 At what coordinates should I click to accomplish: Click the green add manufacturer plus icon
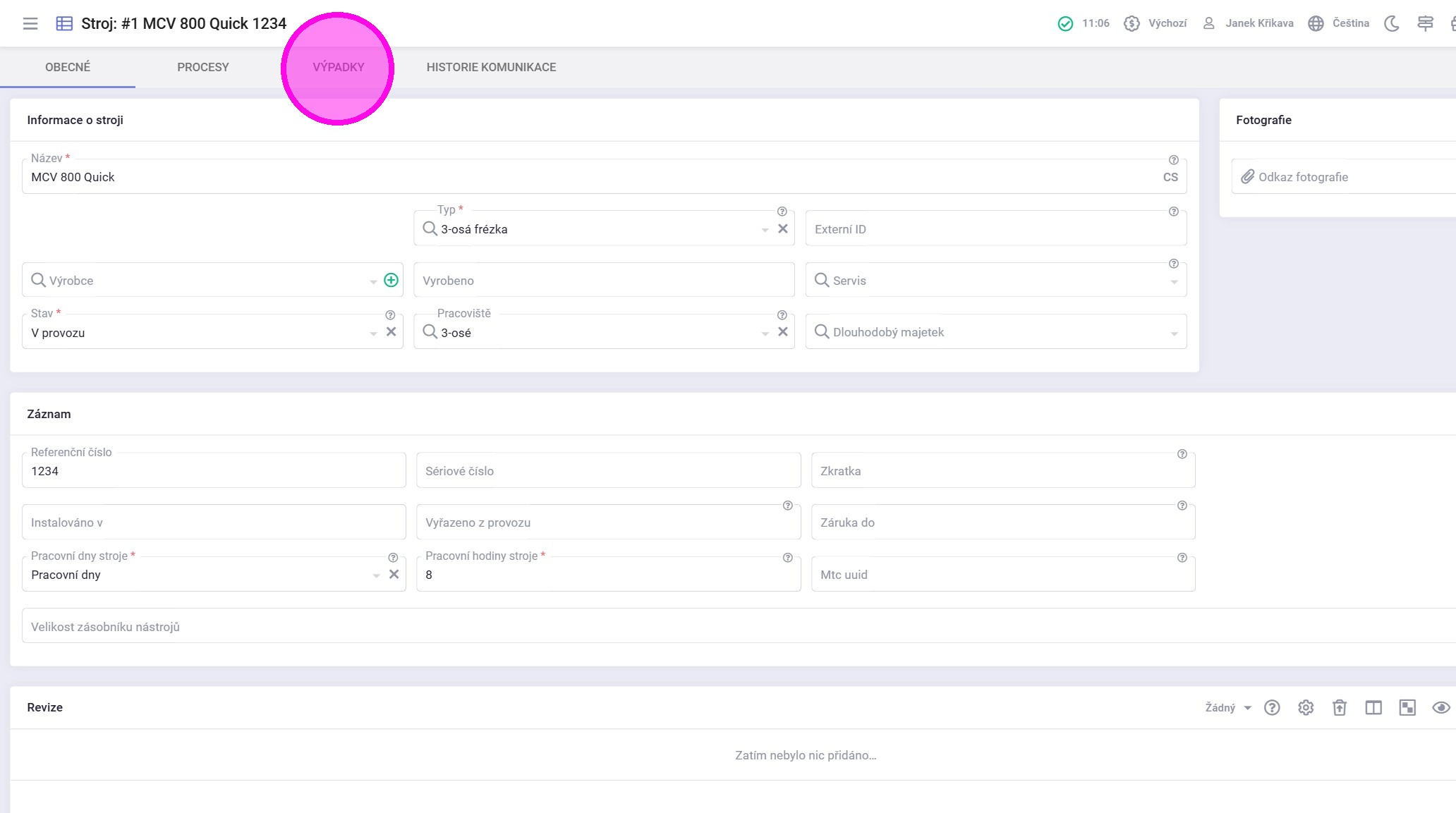pyautogui.click(x=391, y=280)
